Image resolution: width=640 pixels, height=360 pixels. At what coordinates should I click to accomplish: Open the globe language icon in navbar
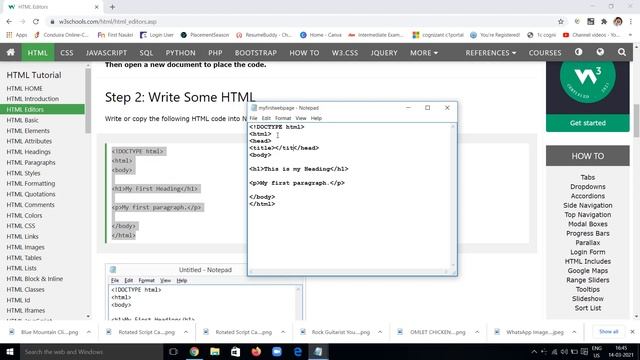click(600, 52)
